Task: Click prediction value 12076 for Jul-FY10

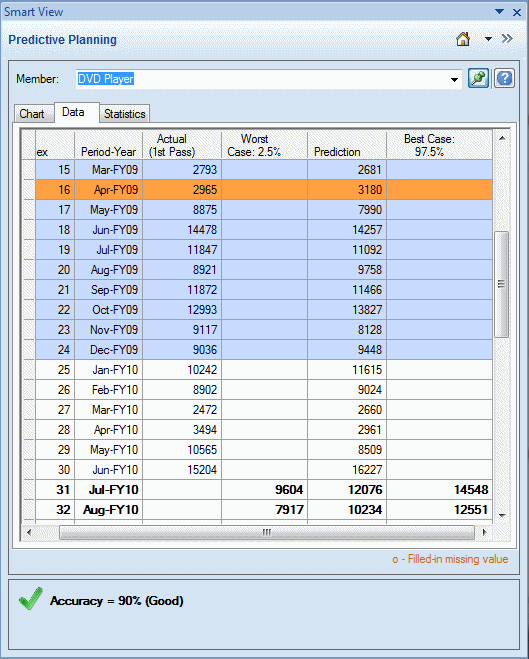Action: 347,490
